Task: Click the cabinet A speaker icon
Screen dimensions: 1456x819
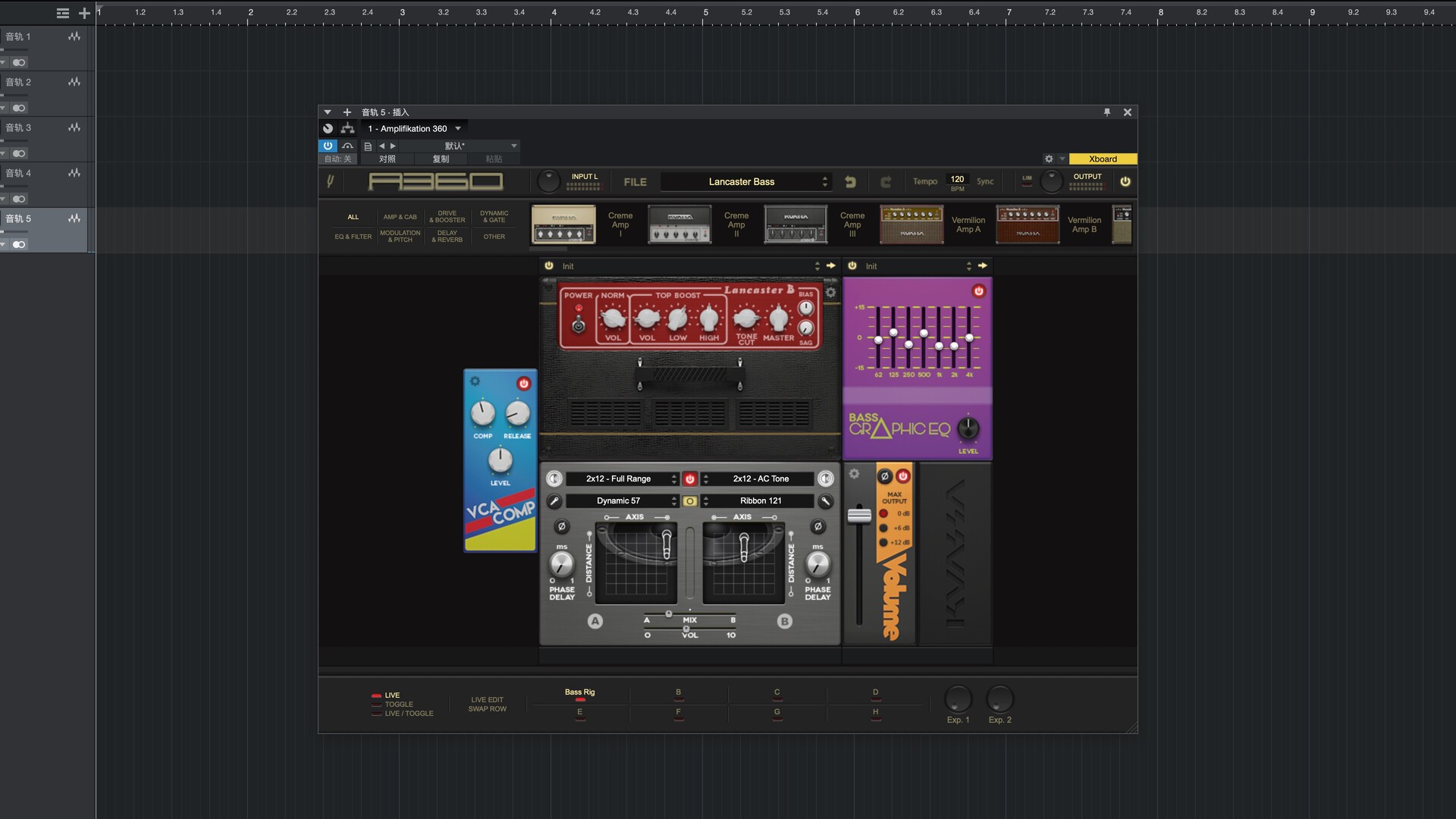Action: point(554,479)
